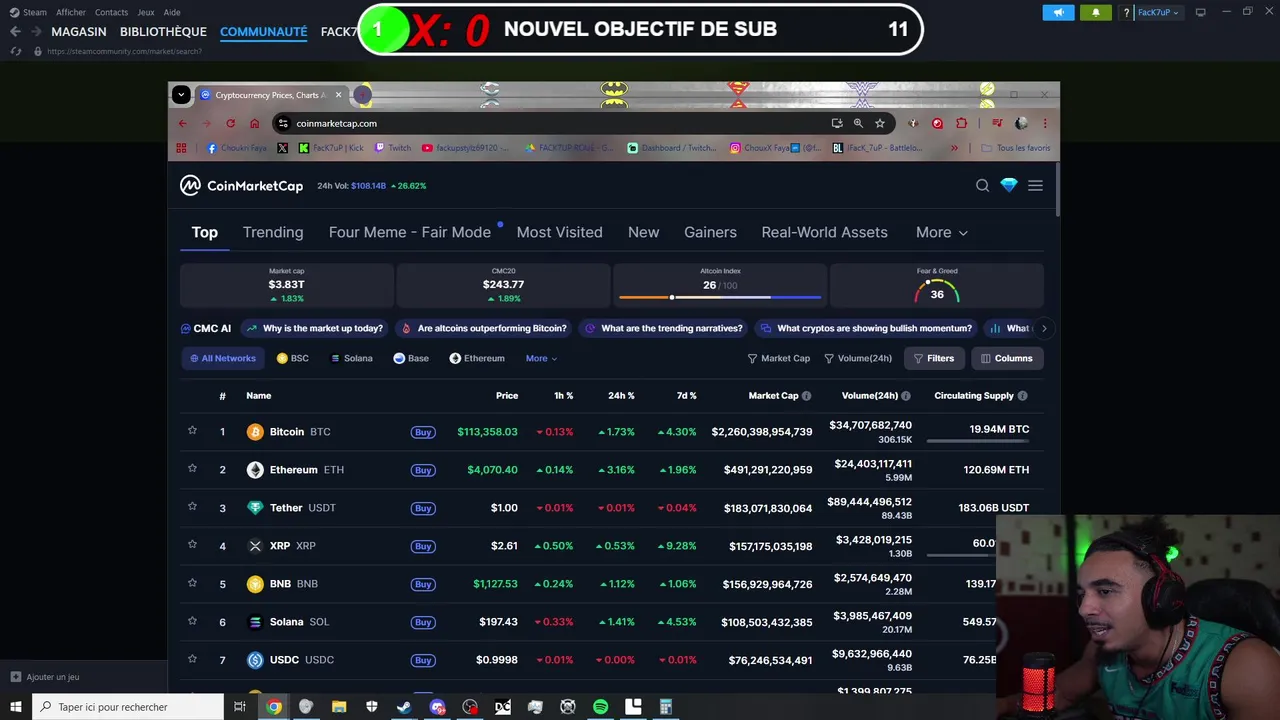Expand the More networks dropdown

[541, 358]
